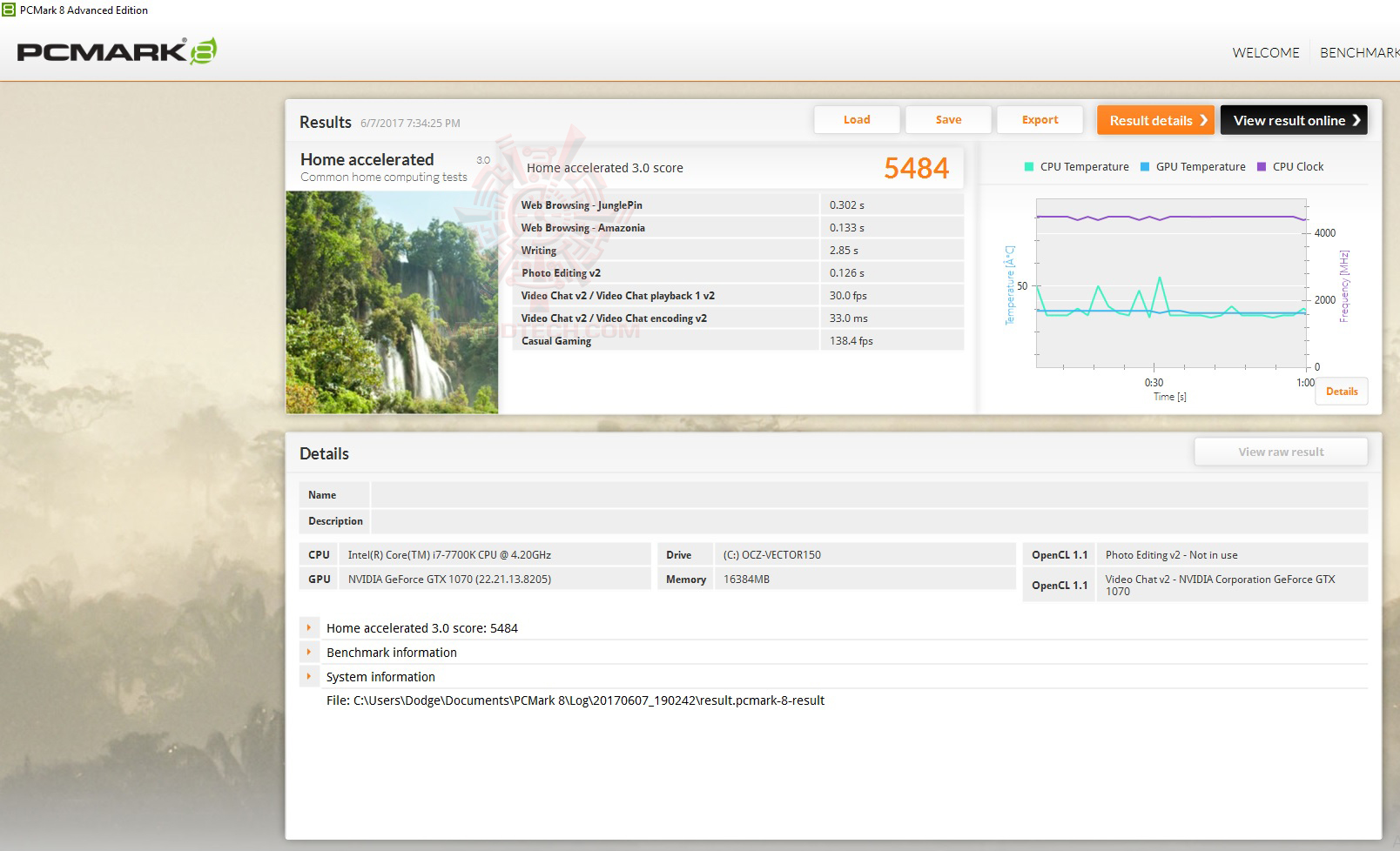Click the waterfall test thumbnail
The width and height of the screenshot is (1400, 851).
[x=390, y=302]
